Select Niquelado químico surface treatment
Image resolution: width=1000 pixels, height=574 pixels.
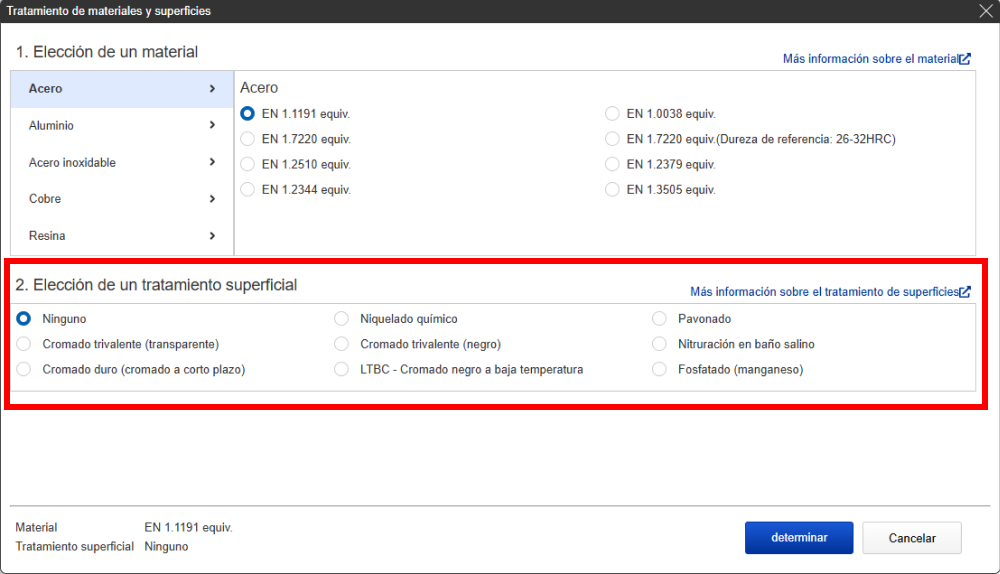click(341, 319)
